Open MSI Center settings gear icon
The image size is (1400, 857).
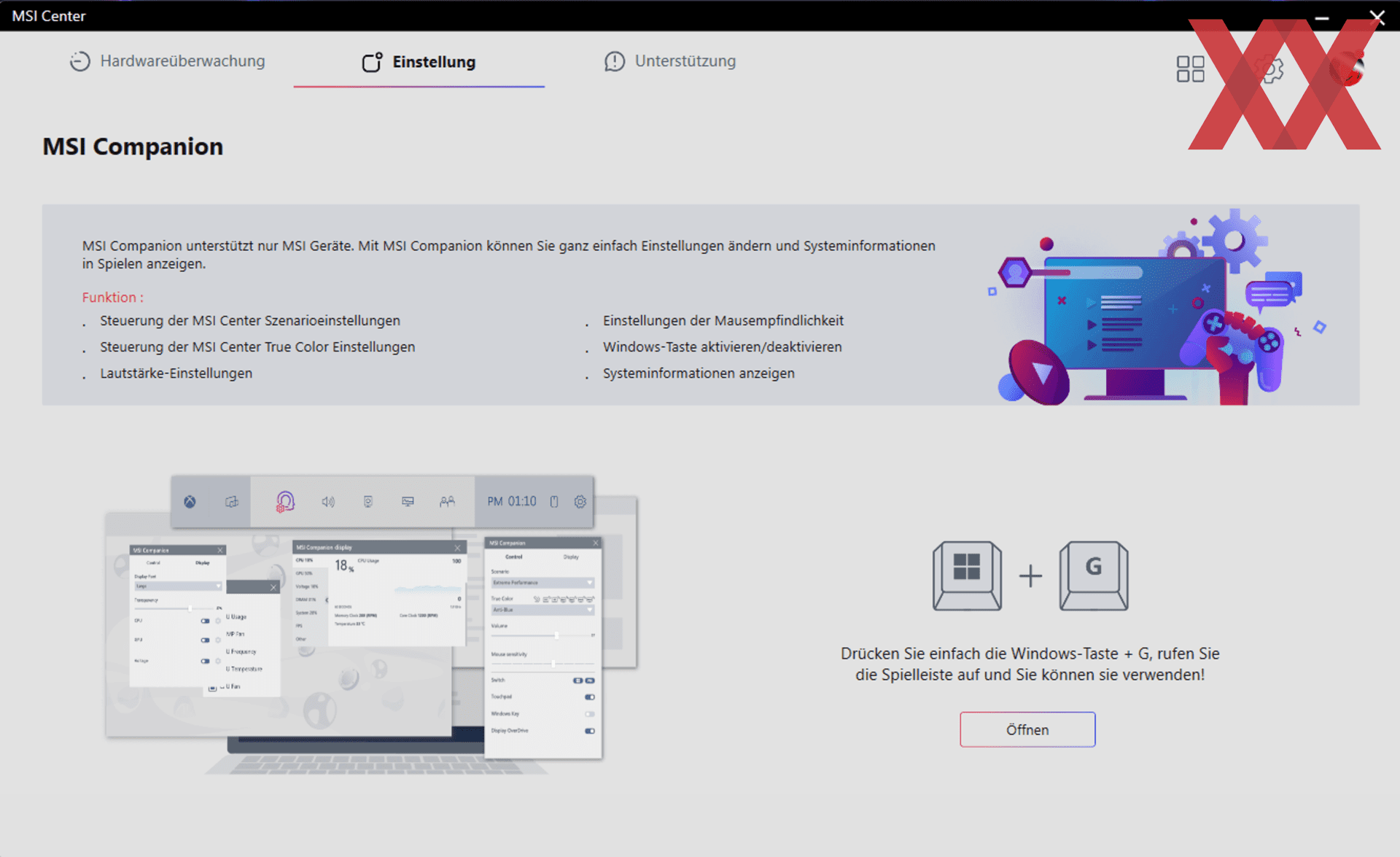pos(1271,69)
